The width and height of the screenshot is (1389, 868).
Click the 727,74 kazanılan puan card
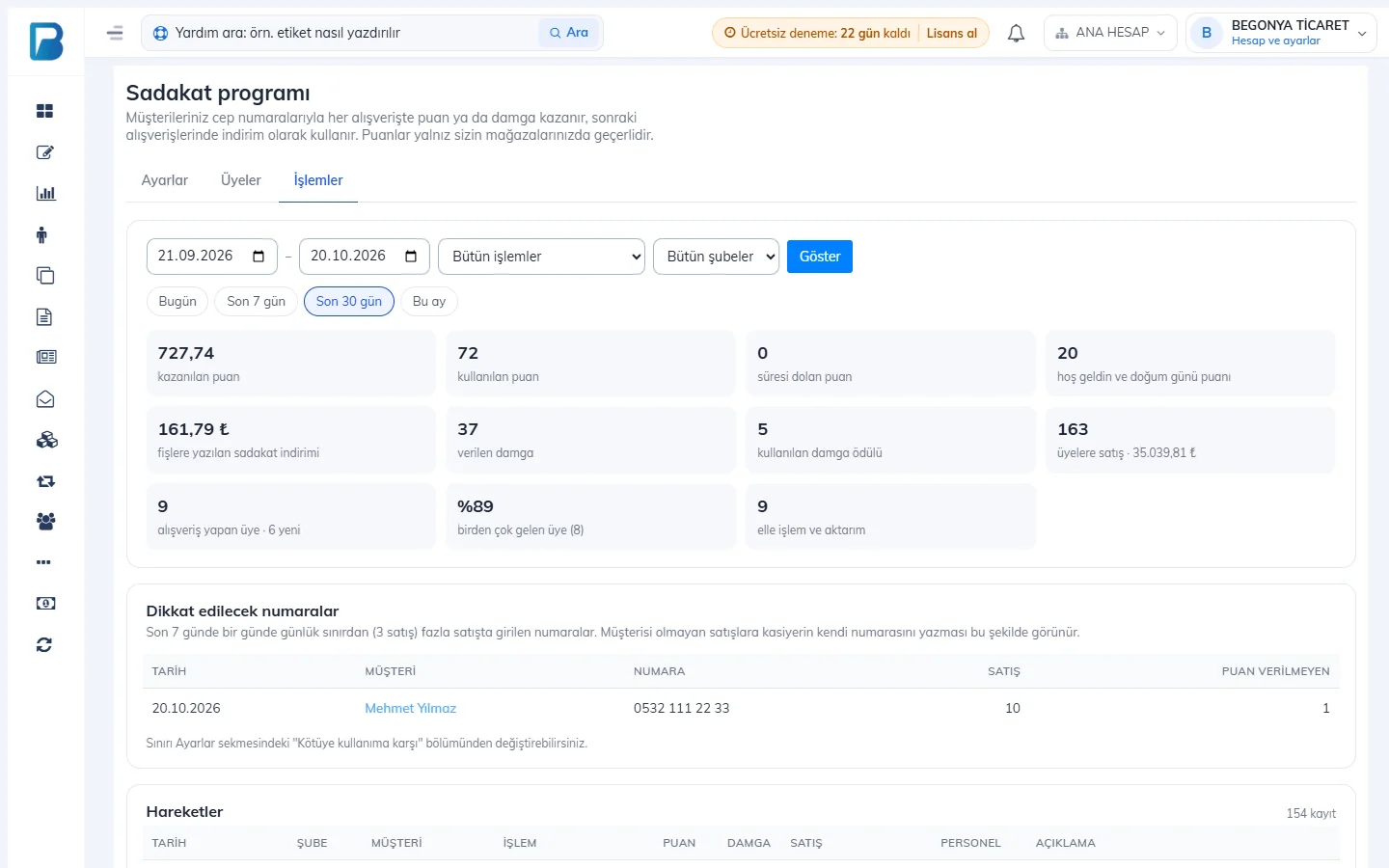[291, 364]
